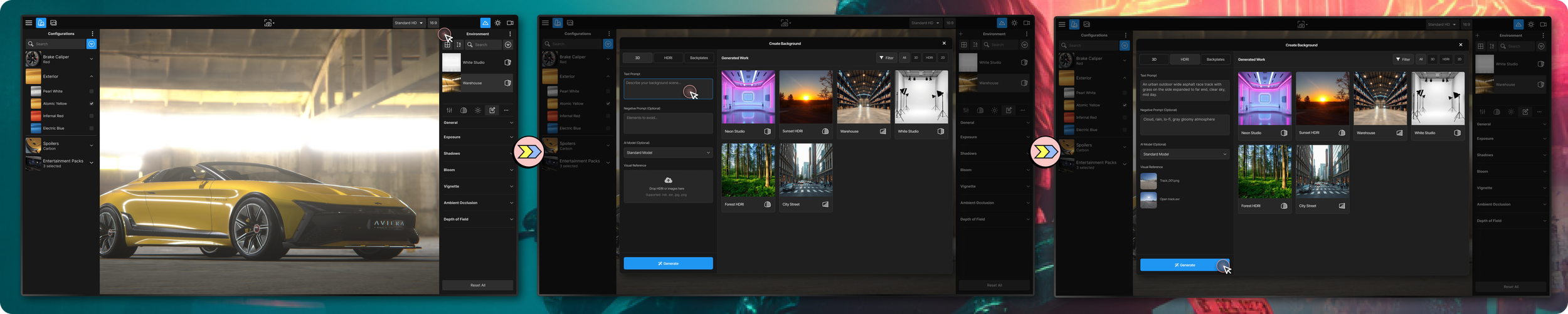Click the Text Prompt field in the middle window
The width and height of the screenshot is (1568, 314).
coord(668,88)
